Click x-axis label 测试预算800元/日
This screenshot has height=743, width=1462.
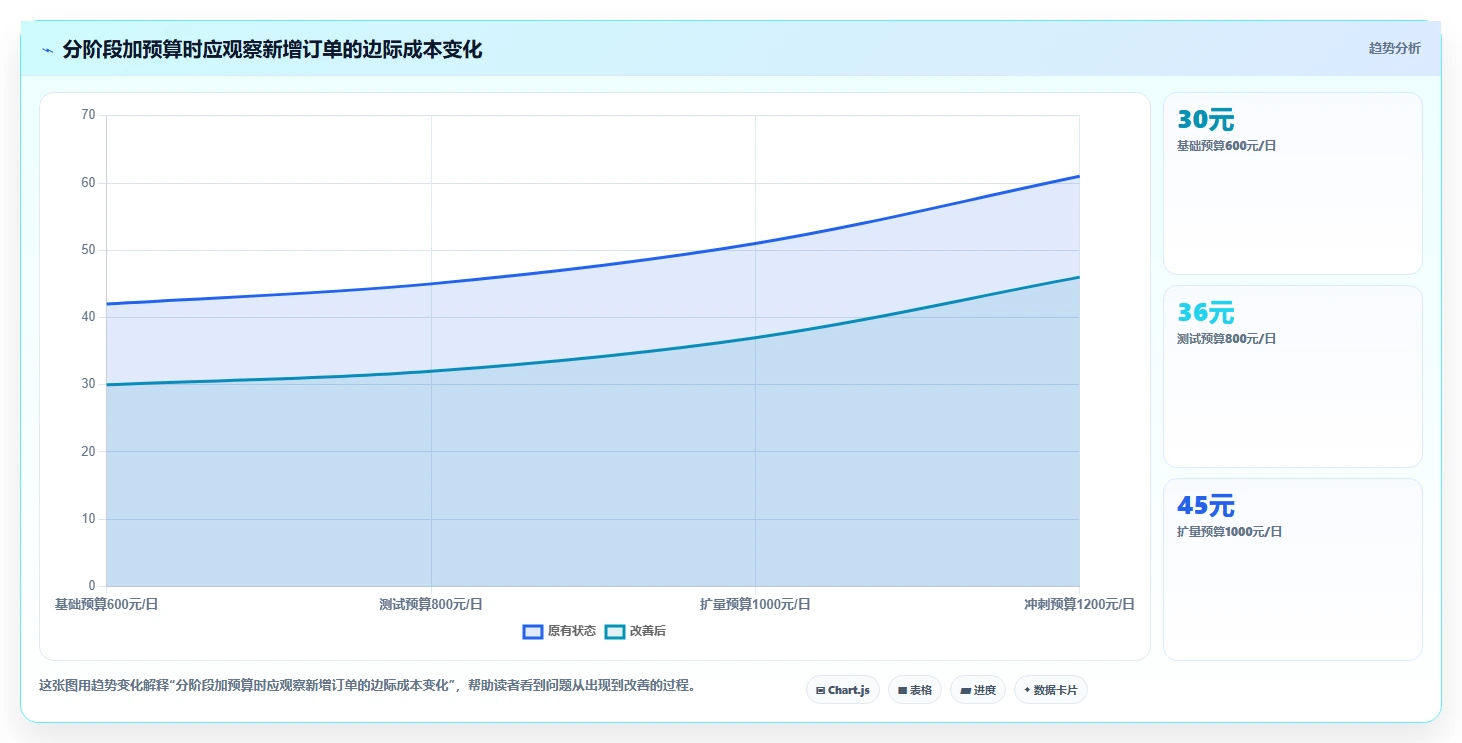431,604
